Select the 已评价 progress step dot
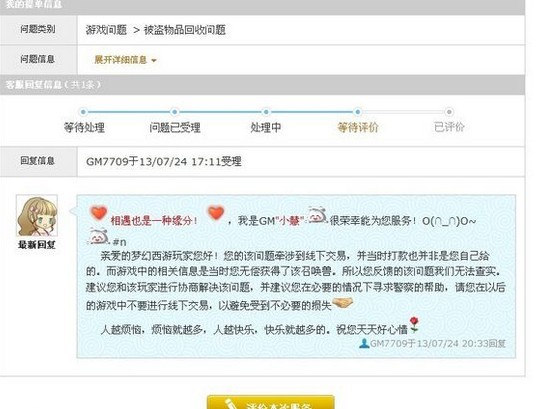Image resolution: width=543 pixels, height=409 pixels. tap(449, 112)
